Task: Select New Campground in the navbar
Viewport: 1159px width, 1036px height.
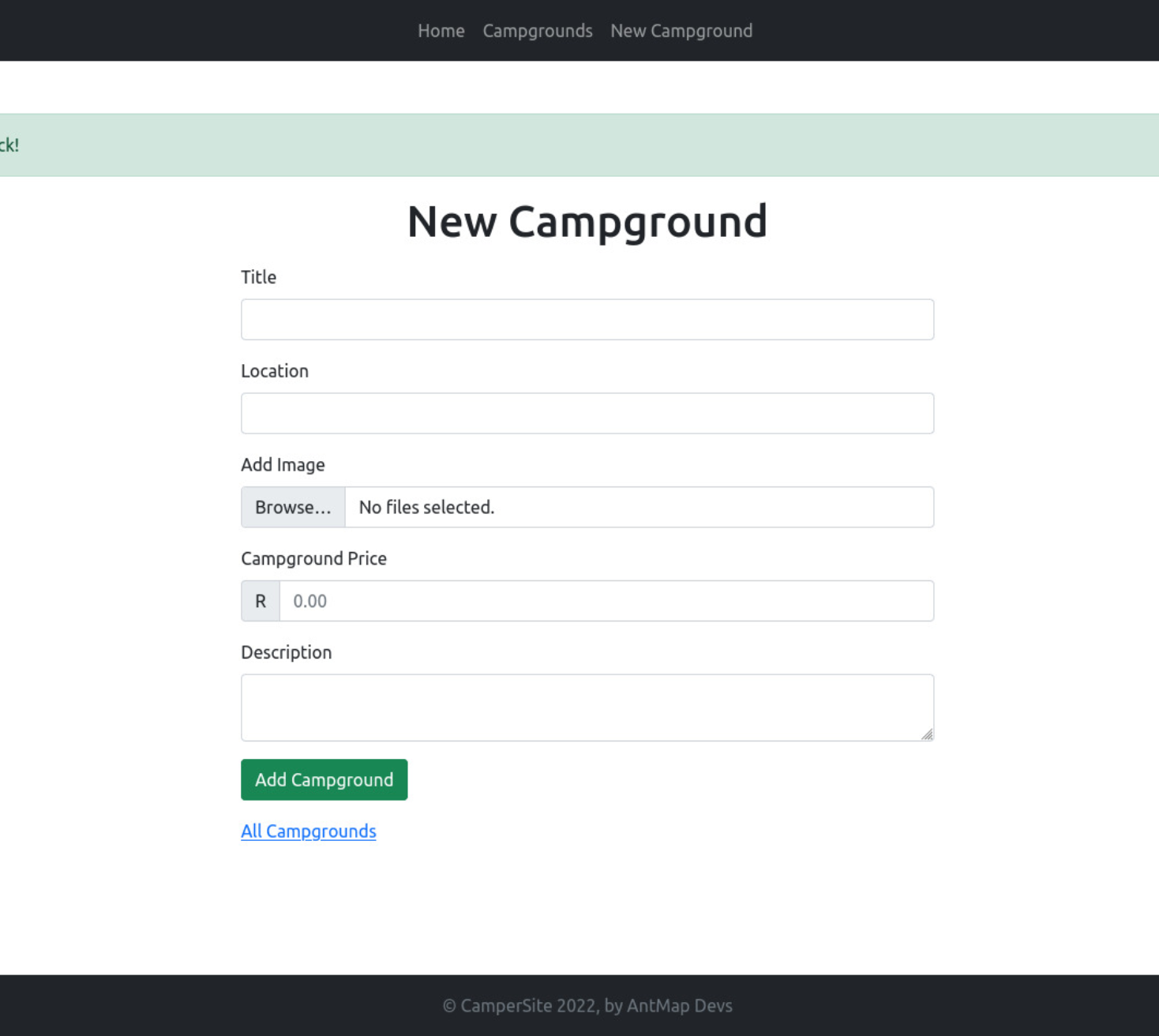Action: (681, 31)
